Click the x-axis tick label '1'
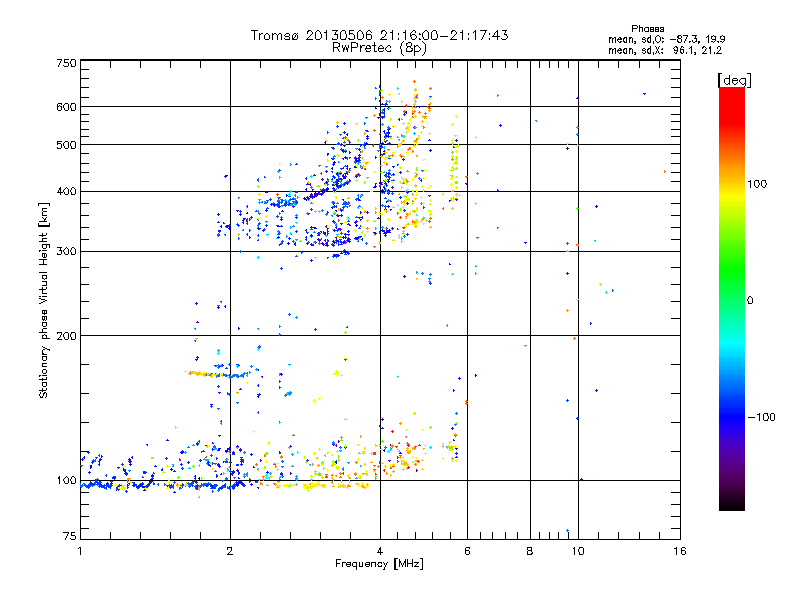Viewport: 800px width, 600px height. click(x=80, y=551)
